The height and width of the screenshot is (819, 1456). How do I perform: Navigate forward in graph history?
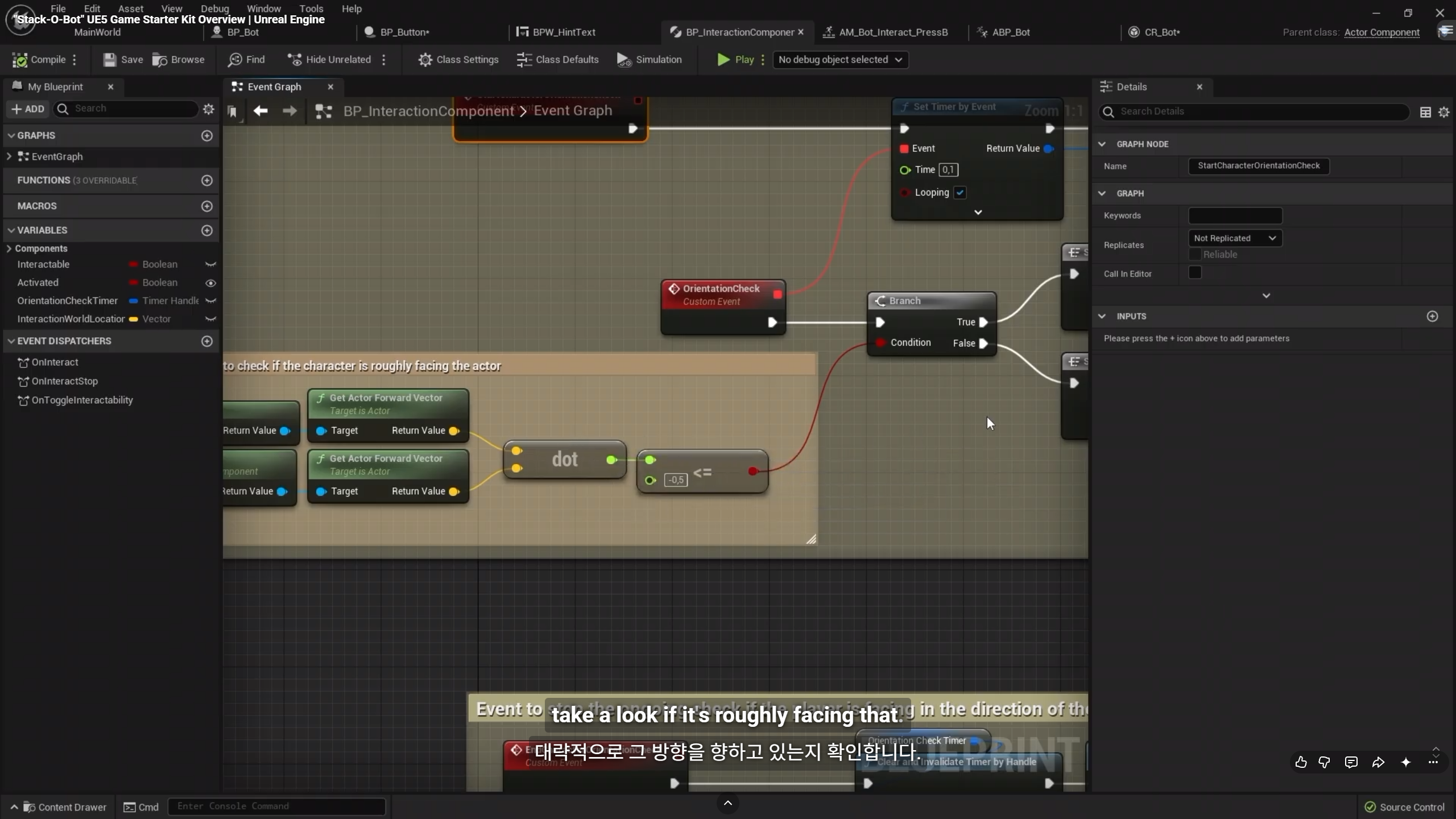coord(289,111)
